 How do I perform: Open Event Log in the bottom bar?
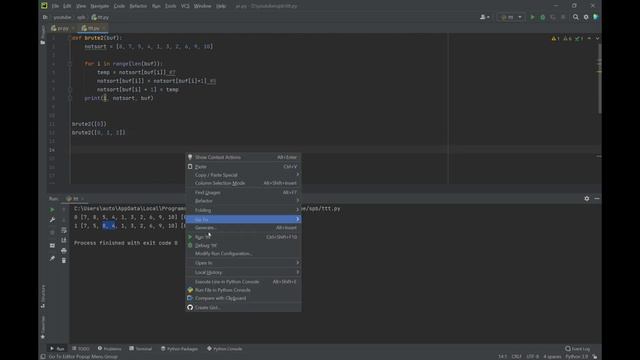[x=578, y=349]
